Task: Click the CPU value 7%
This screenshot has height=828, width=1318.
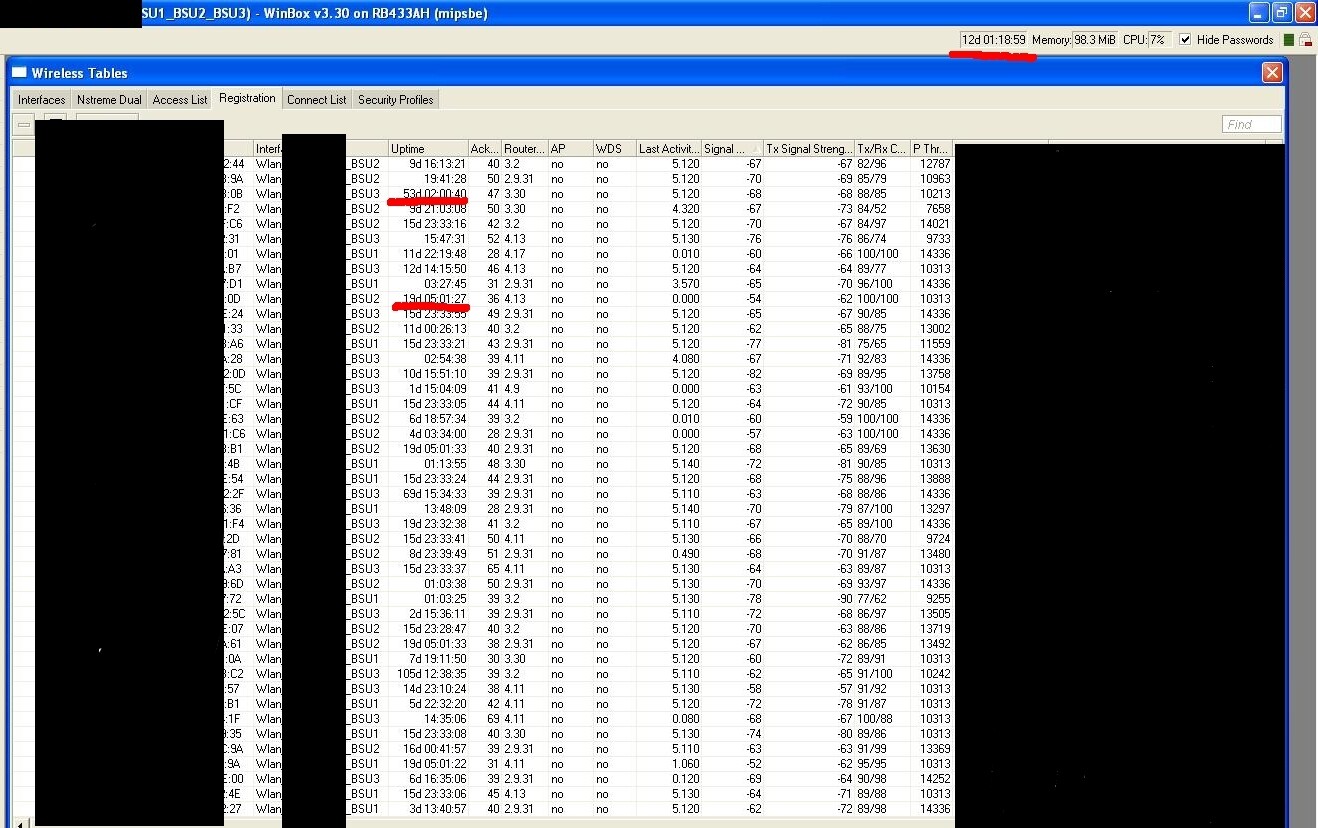Action: pos(1157,40)
